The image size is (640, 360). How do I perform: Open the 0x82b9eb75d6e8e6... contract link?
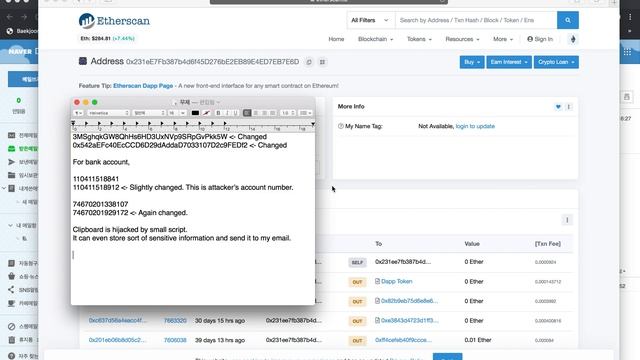click(x=409, y=301)
